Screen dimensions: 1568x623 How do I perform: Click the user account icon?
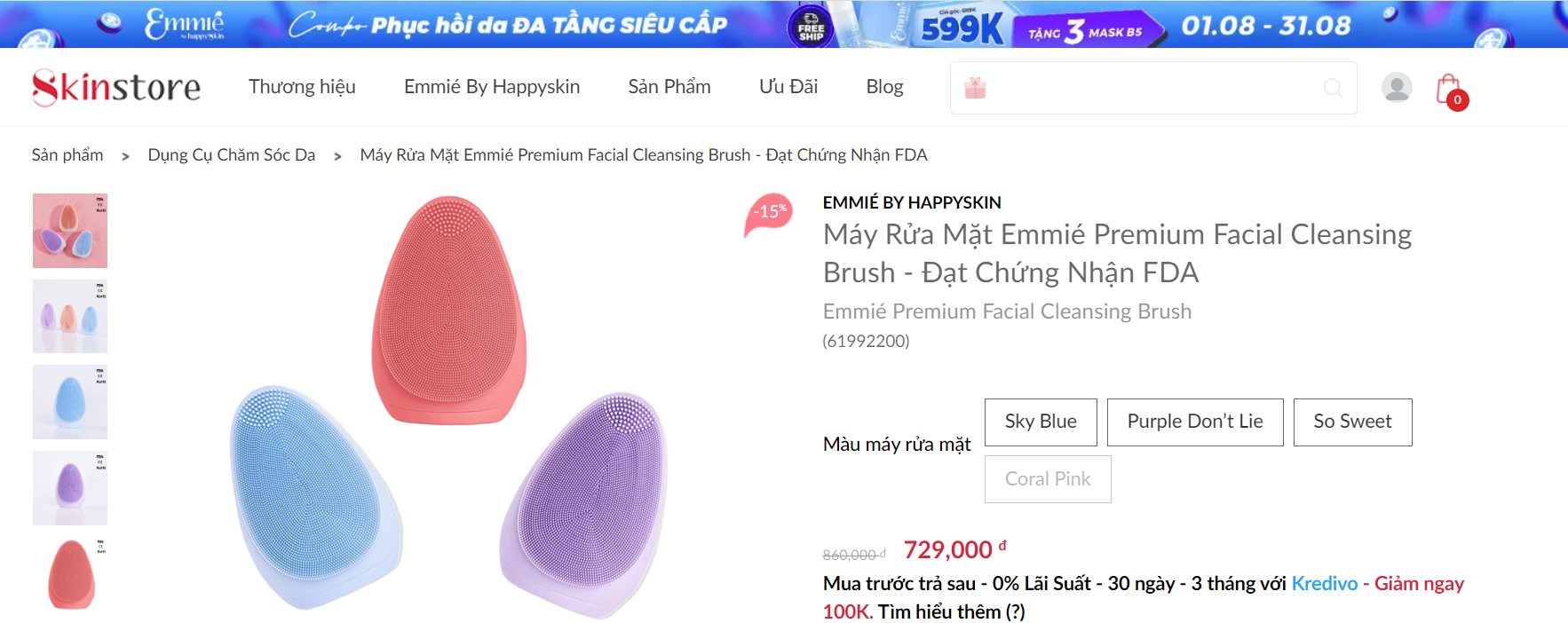1396,88
